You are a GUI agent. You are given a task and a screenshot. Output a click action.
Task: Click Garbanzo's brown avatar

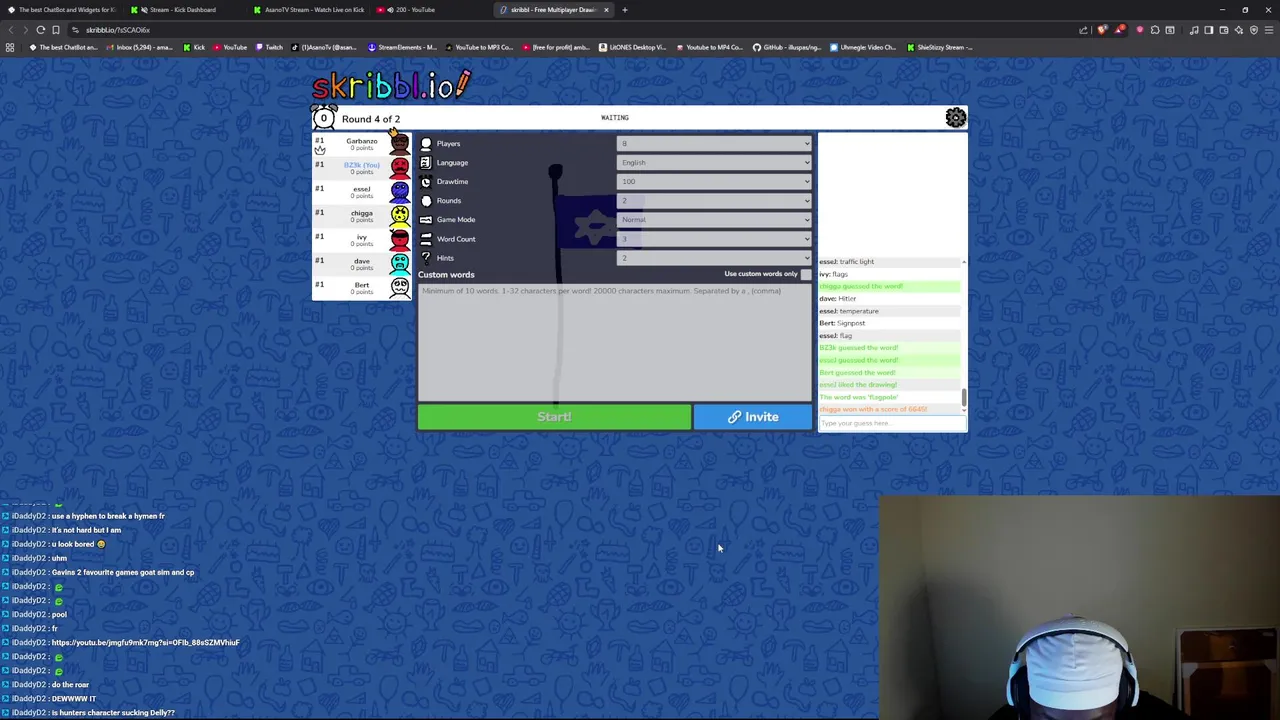pos(399,144)
